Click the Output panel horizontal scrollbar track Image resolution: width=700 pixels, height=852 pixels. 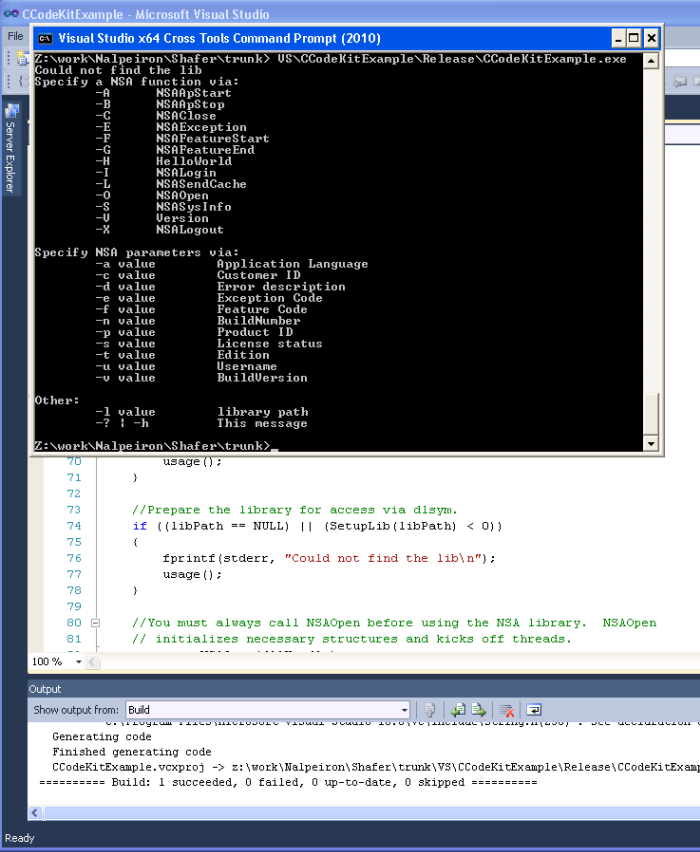(x=371, y=813)
